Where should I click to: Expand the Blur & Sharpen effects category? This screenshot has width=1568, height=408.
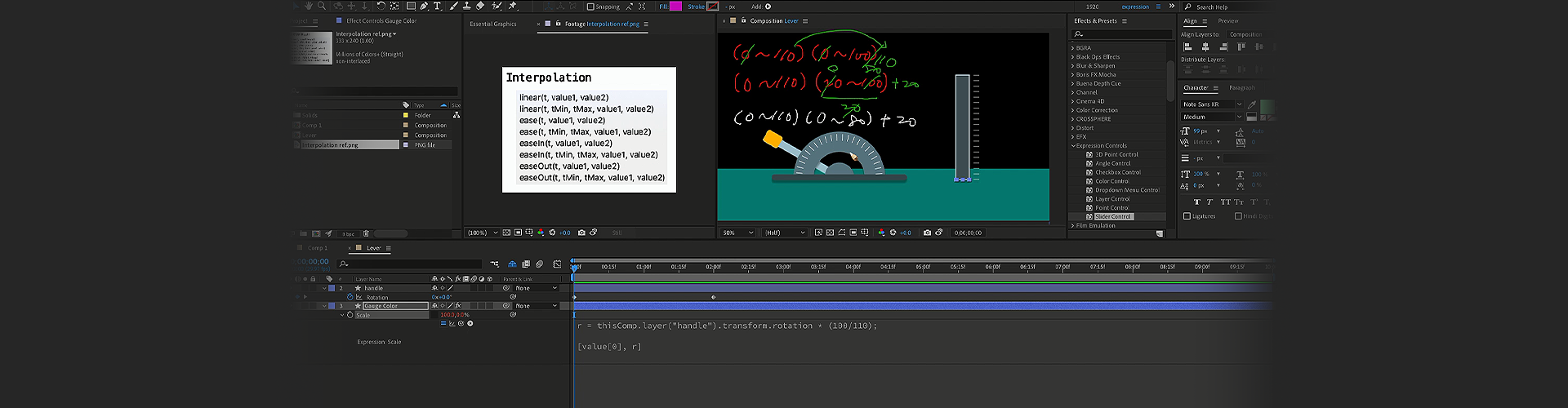pos(1073,65)
